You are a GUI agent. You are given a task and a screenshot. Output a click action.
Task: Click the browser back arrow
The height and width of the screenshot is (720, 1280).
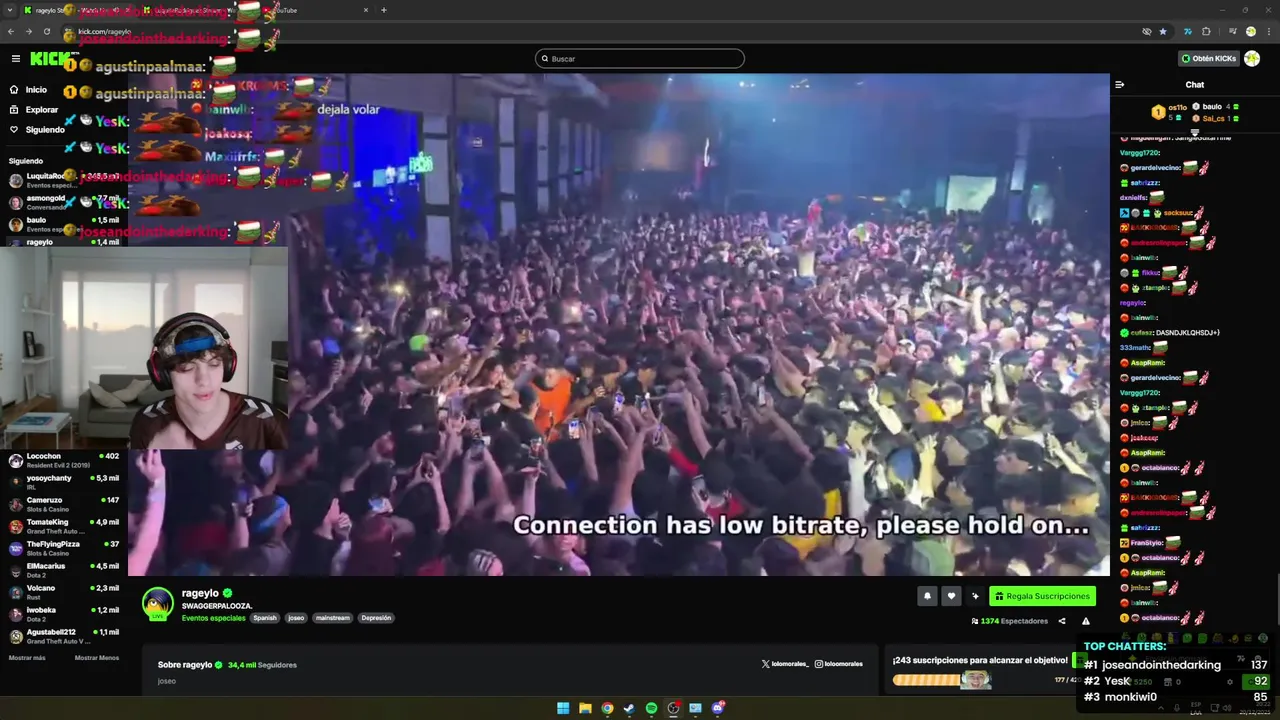coord(11,31)
